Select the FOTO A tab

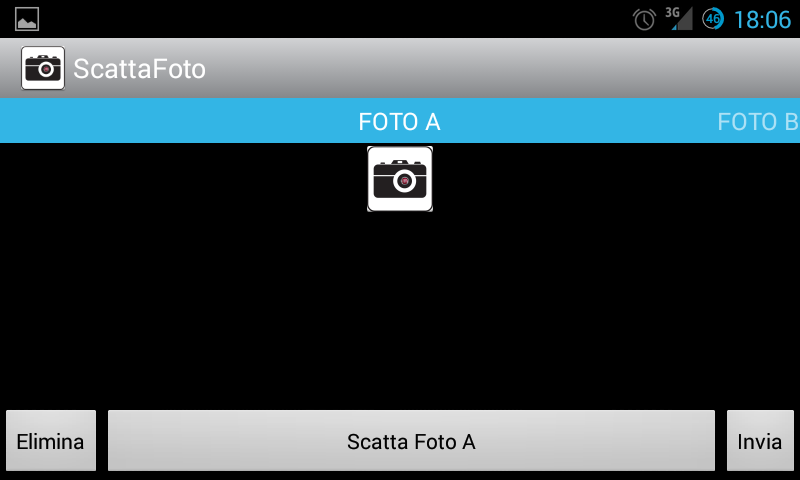pyautogui.click(x=399, y=121)
